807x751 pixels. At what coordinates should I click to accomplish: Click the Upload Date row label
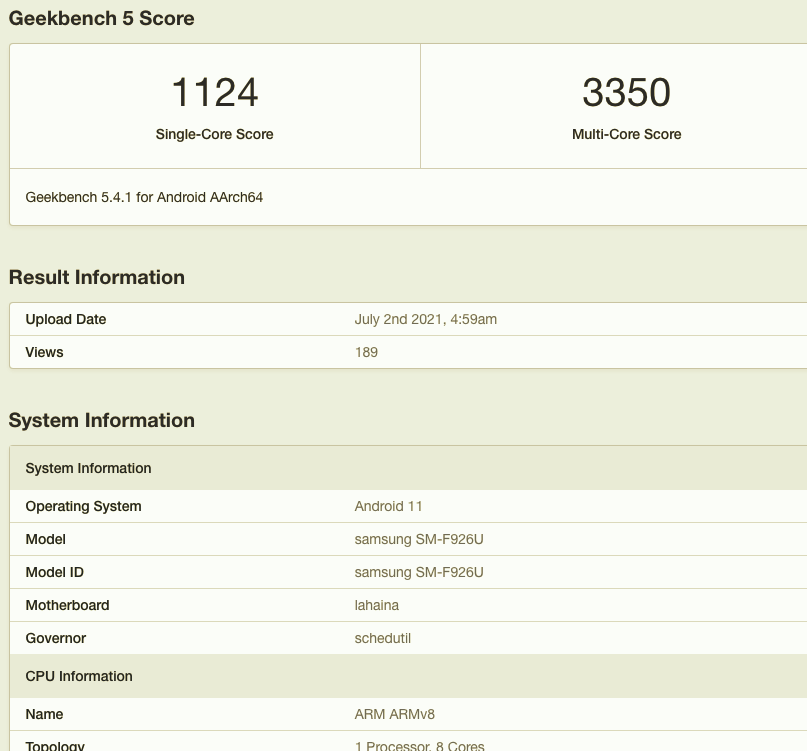pos(66,320)
